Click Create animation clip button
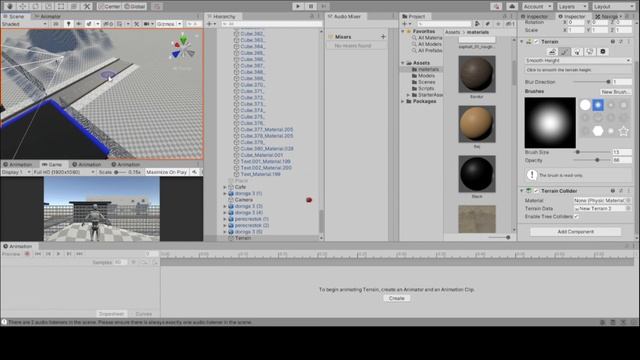Image resolution: width=640 pixels, height=360 pixels. click(x=396, y=298)
